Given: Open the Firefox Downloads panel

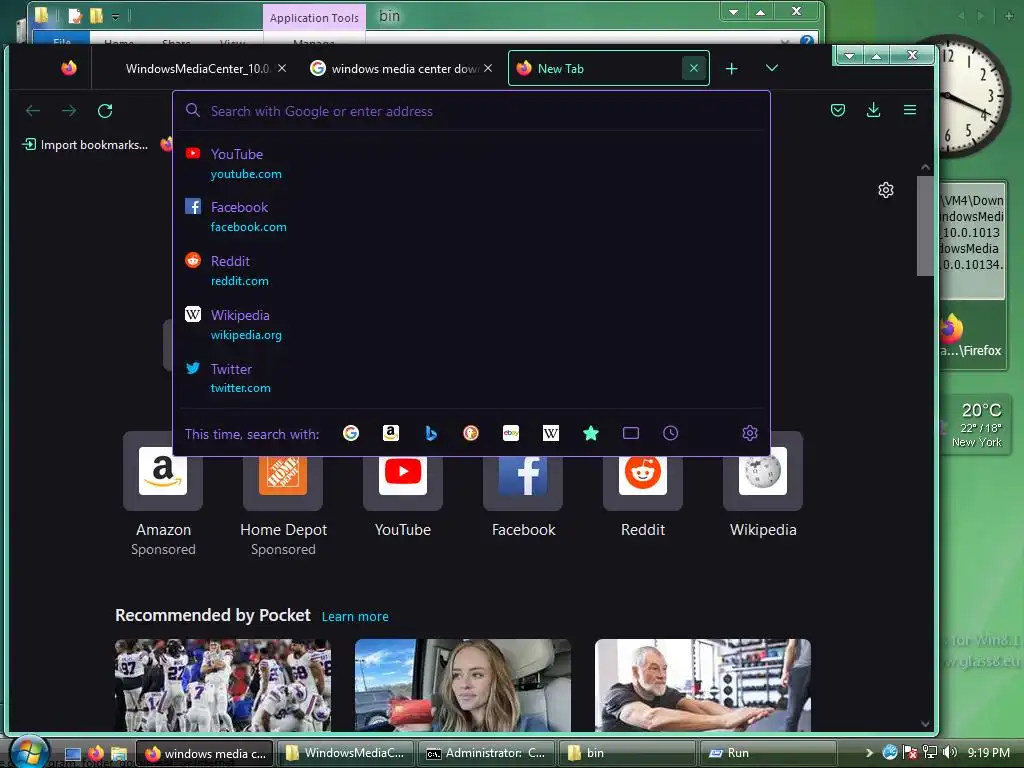Looking at the screenshot, I should tap(873, 110).
